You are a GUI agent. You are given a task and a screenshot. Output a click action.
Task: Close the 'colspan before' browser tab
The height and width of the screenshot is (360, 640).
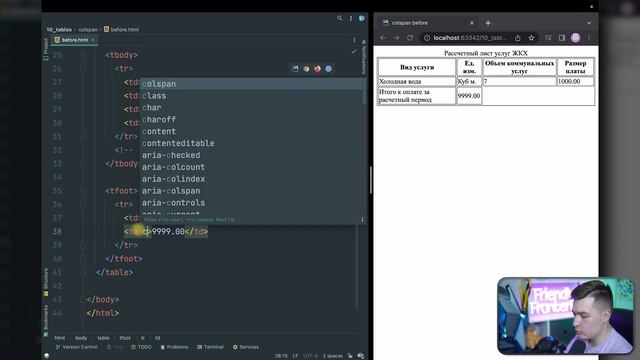pos(472,23)
